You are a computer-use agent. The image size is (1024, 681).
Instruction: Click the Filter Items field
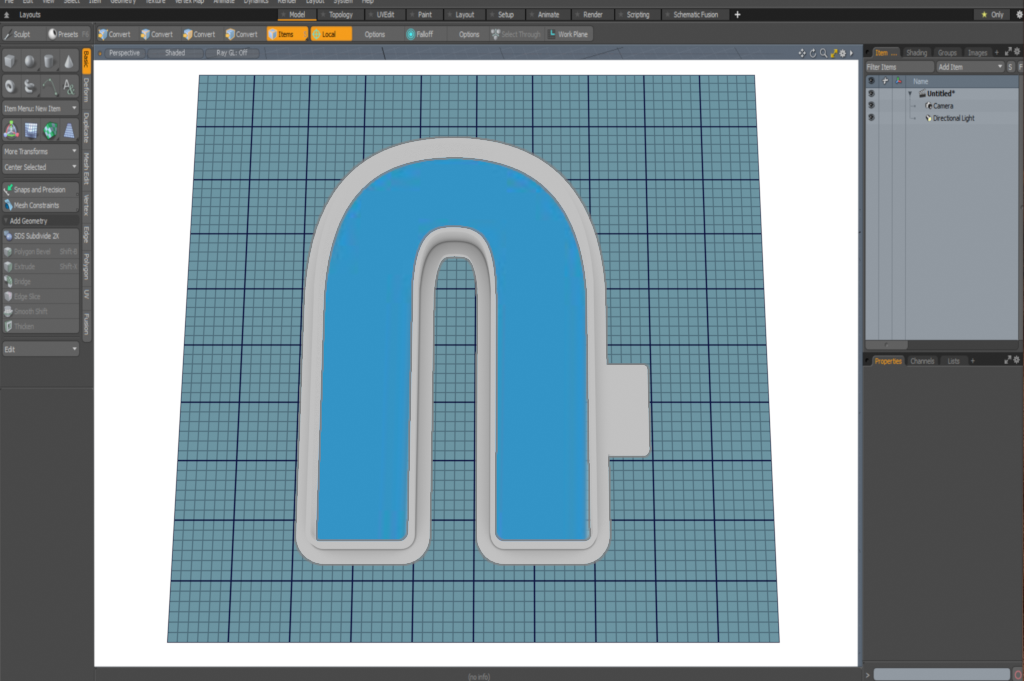pyautogui.click(x=900, y=67)
